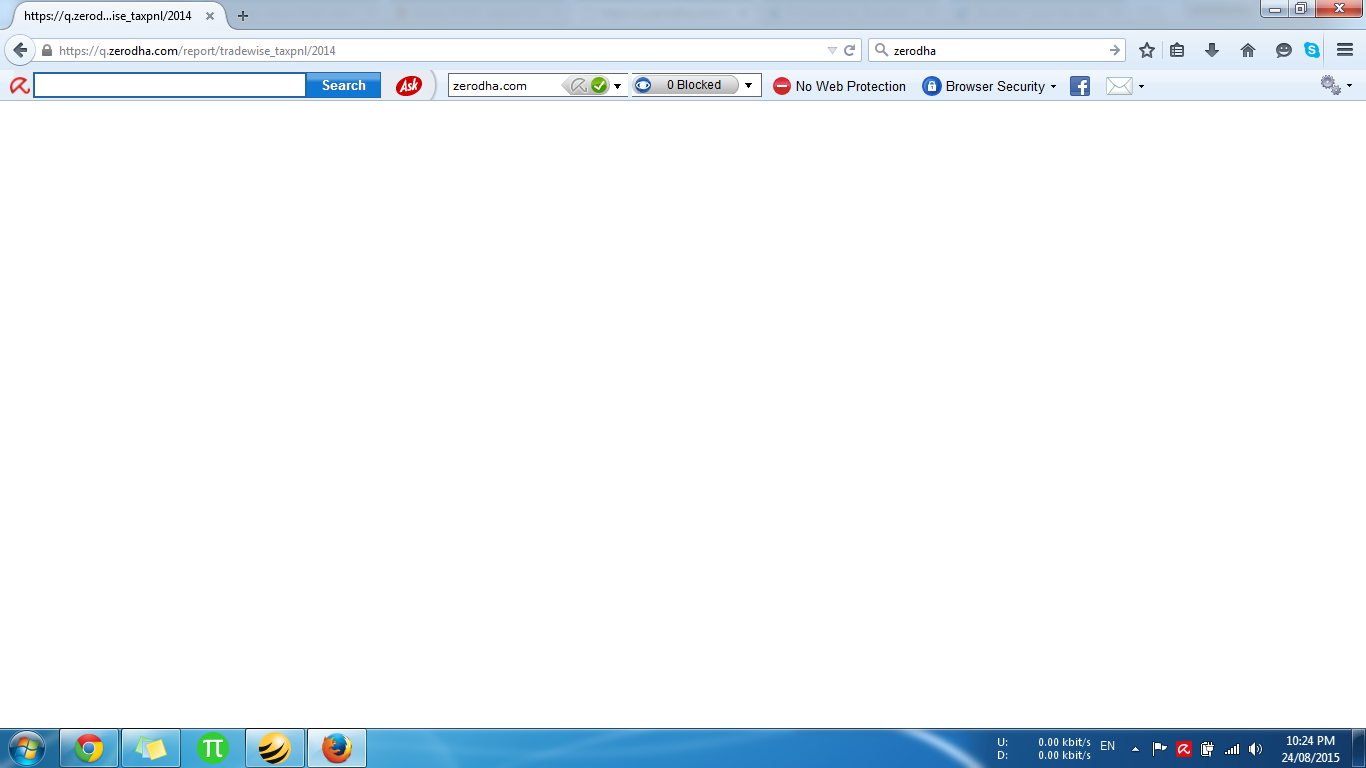Image resolution: width=1366 pixels, height=768 pixels.
Task: Open a new tab with plus button
Action: [242, 16]
